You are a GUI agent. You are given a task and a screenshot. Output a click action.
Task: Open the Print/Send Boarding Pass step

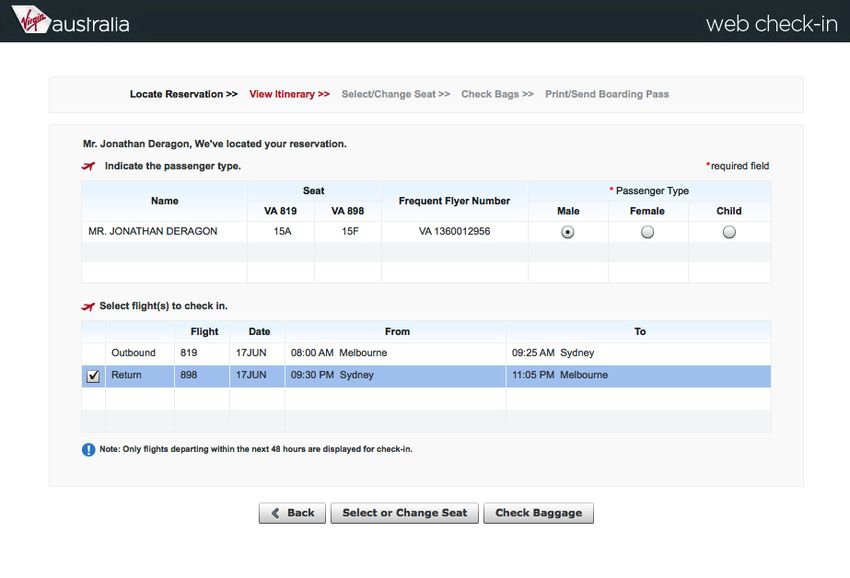(607, 94)
